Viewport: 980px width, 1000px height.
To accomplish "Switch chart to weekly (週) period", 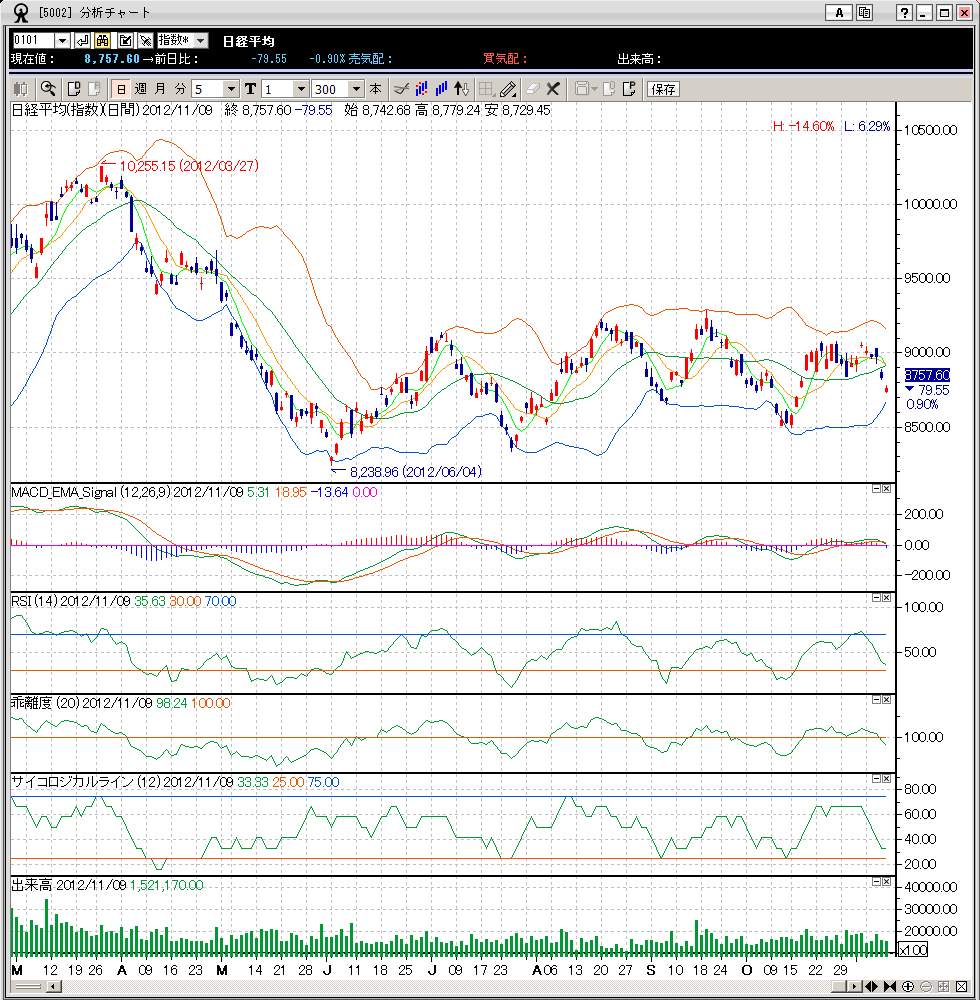I will [141, 88].
